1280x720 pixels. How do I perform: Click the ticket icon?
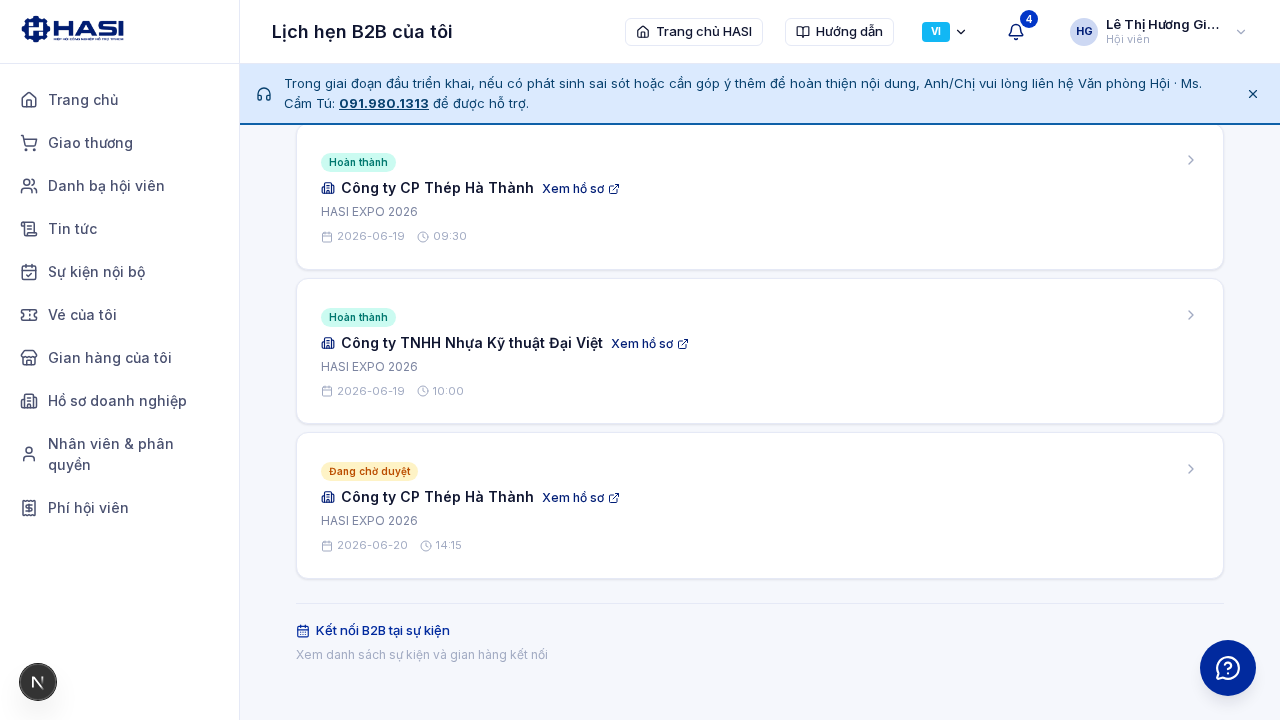29,315
